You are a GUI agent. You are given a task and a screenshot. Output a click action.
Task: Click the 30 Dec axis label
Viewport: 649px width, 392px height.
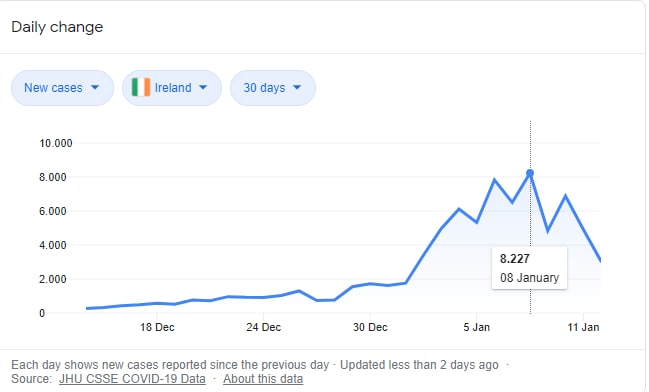point(370,327)
